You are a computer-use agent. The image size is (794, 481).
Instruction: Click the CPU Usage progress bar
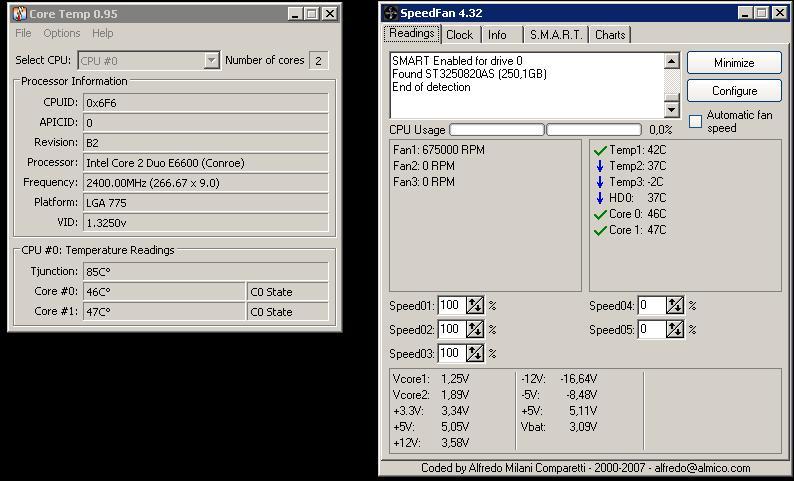click(x=497, y=130)
